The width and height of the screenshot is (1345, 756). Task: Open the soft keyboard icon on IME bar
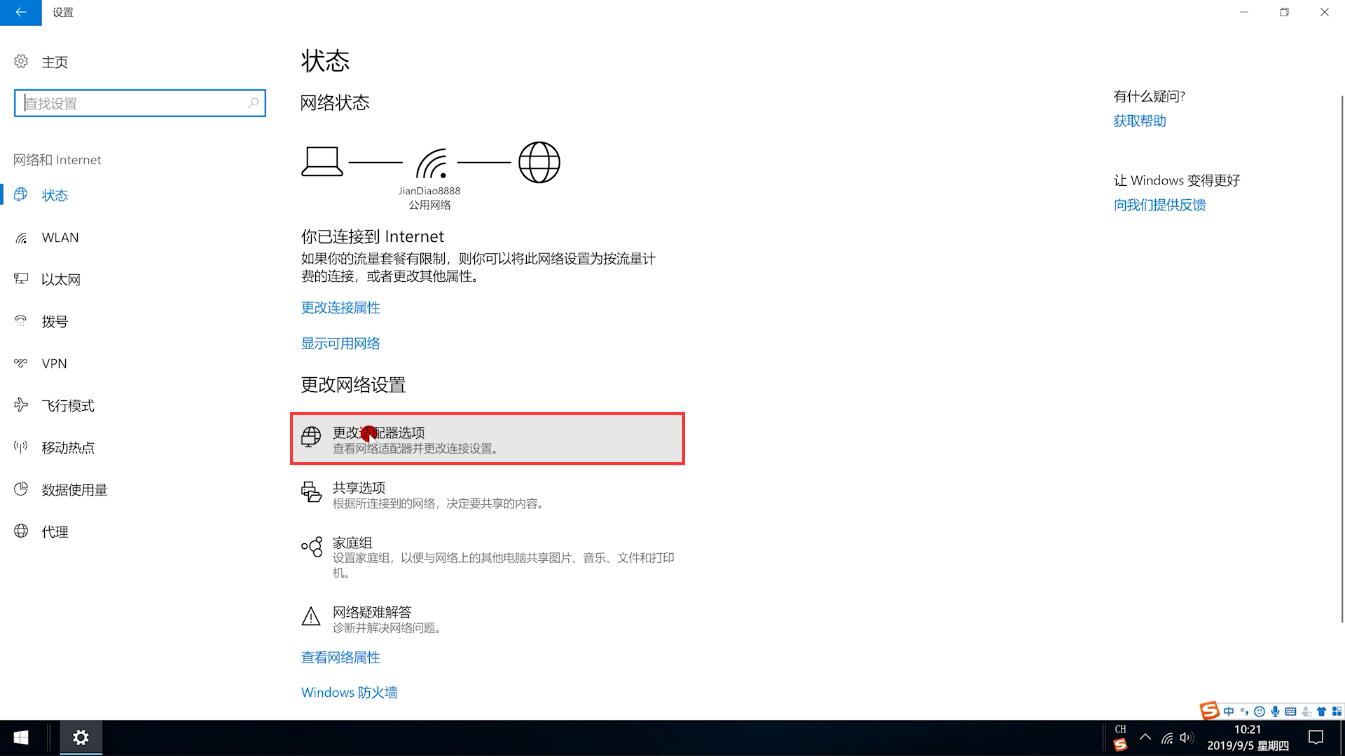[x=1291, y=711]
